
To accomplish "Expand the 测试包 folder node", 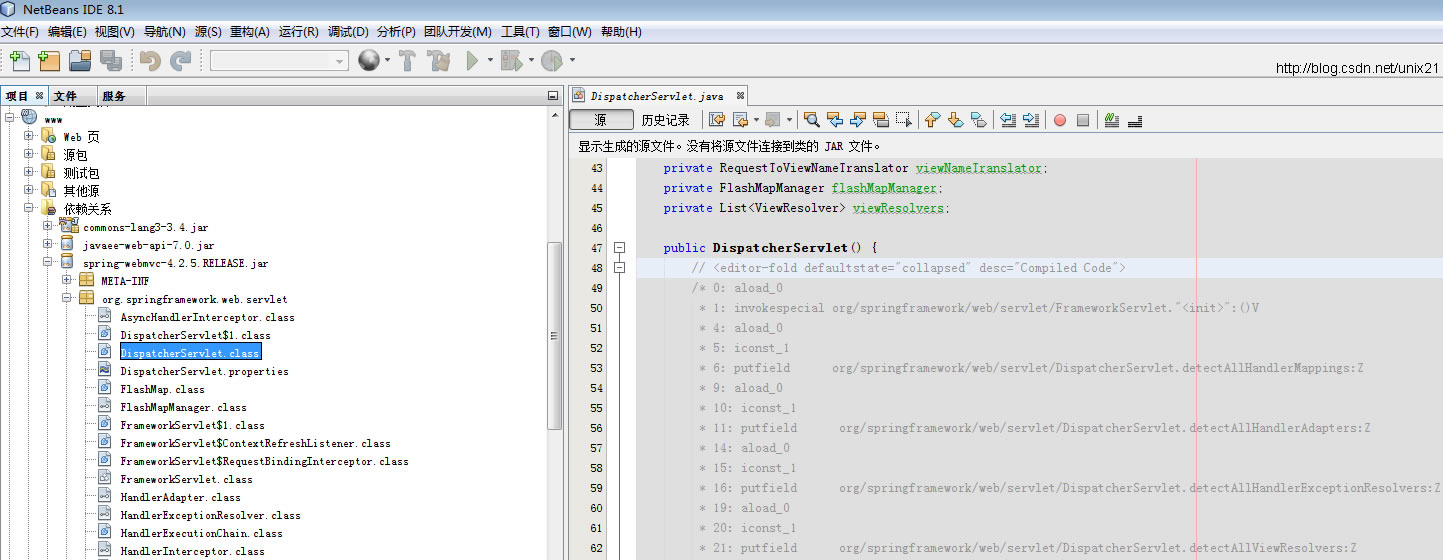I will tap(30, 172).
